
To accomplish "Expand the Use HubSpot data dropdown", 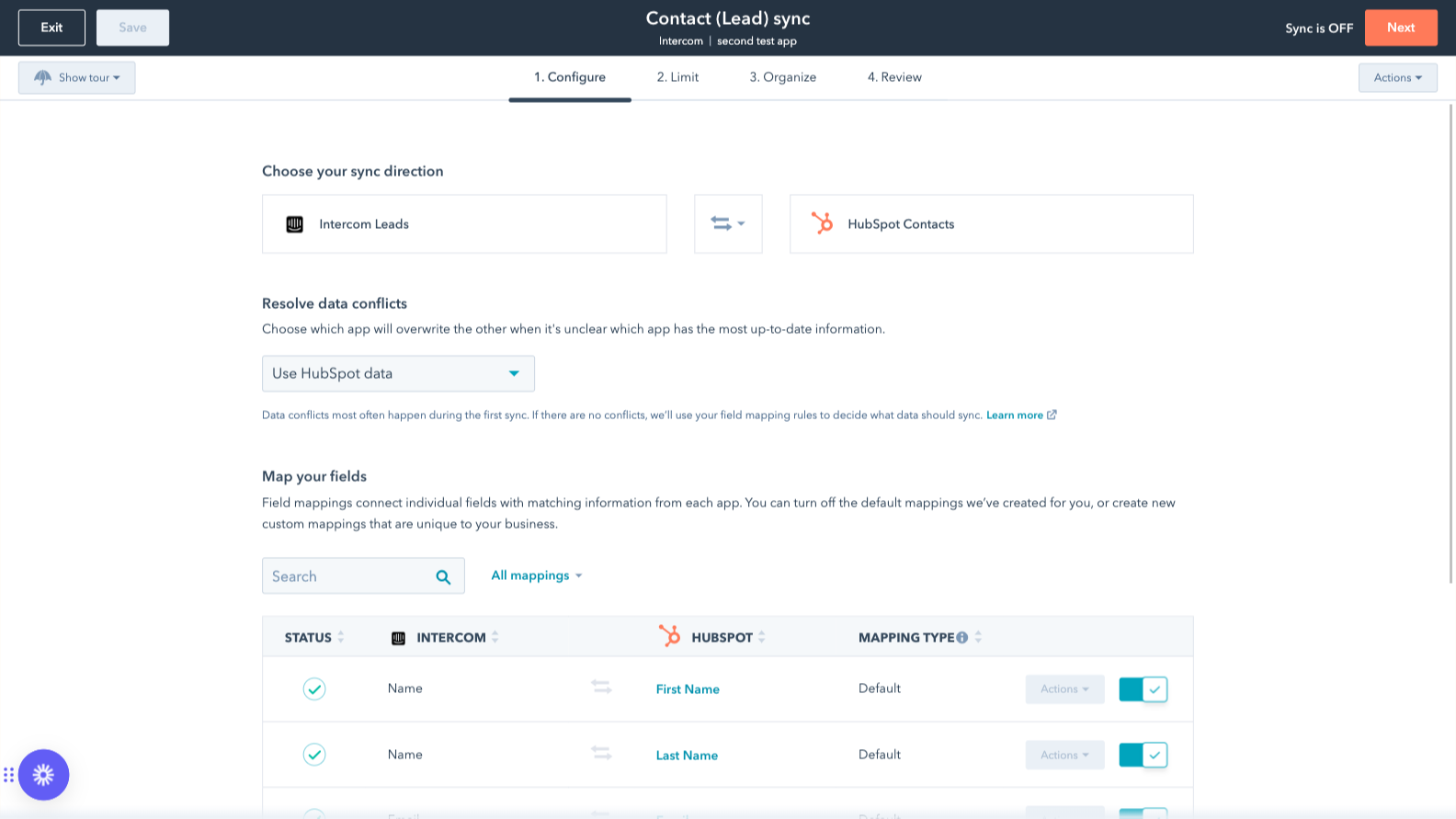I will pos(398,373).
